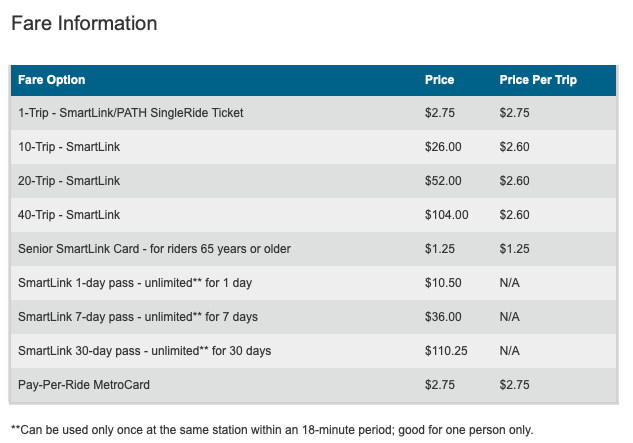This screenshot has height=443, width=633.
Task: Select the 1-Trip SingleRide Ticket row text
Action: (x=130, y=113)
